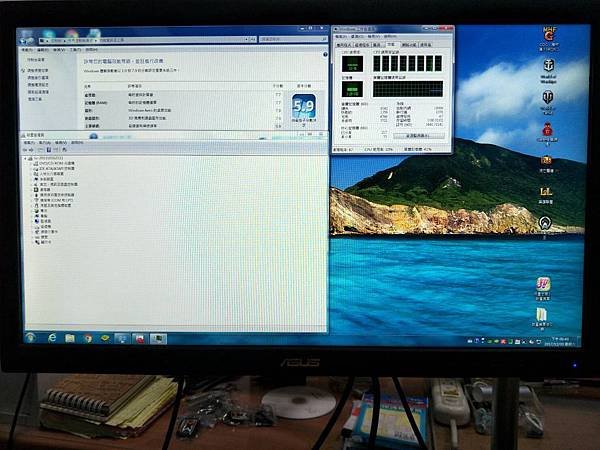Click the Back arrow in Performance Information window

pos(24,39)
